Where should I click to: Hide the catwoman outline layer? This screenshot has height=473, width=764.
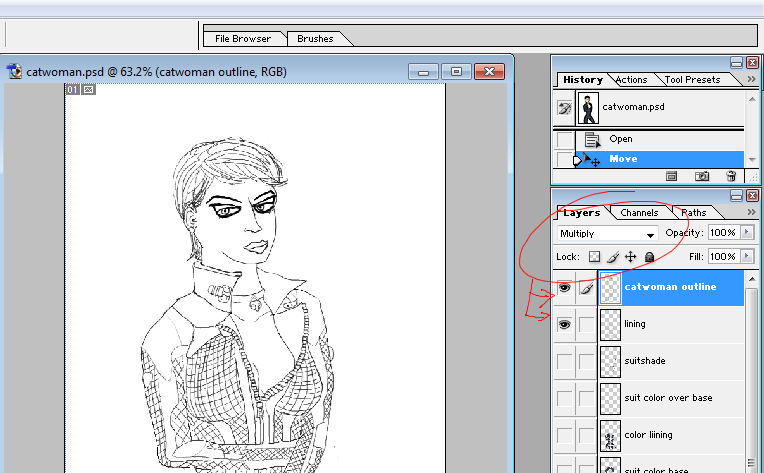point(564,288)
